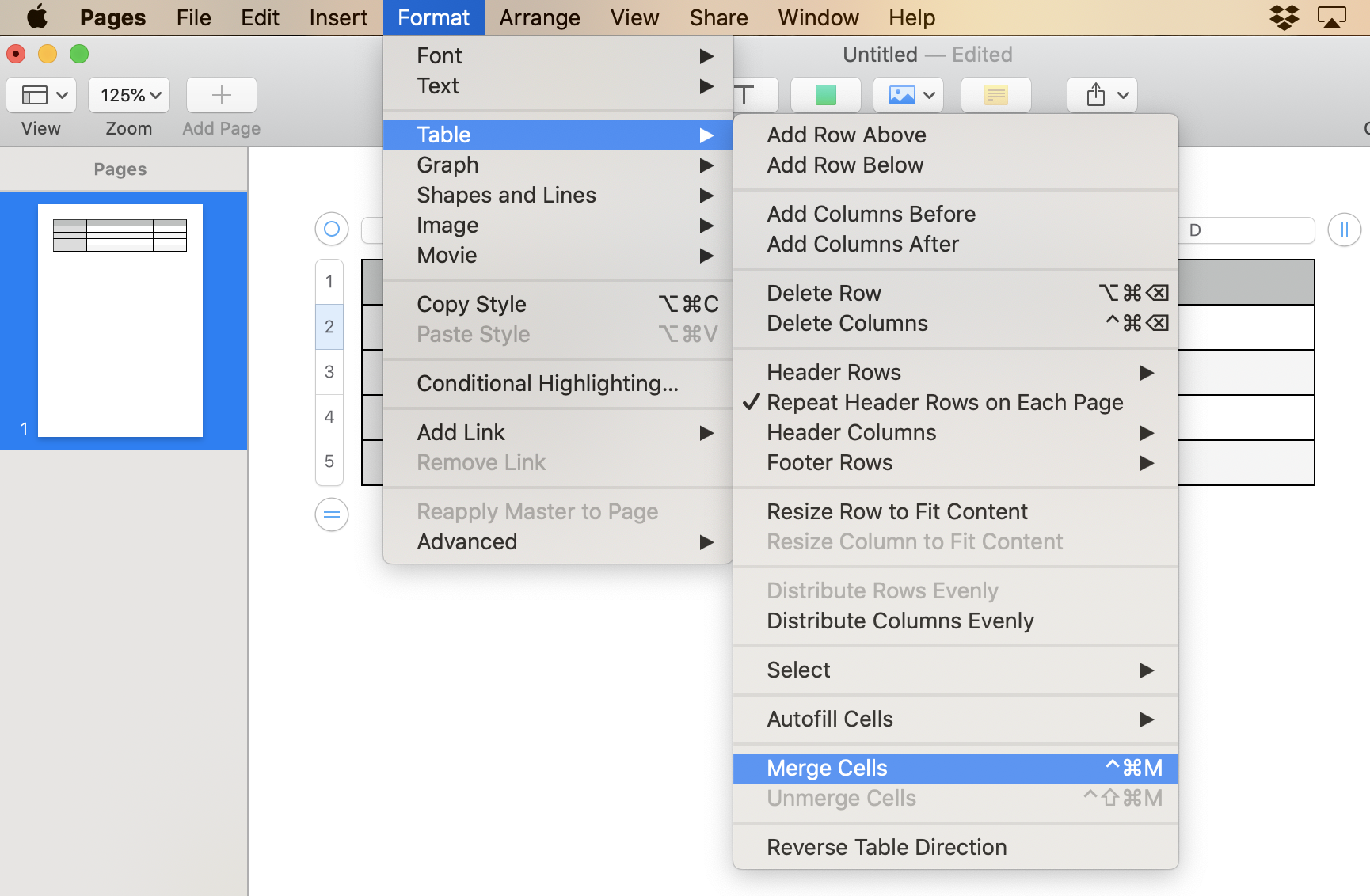Choose Add Row Above
This screenshot has width=1370, height=896.
pyautogui.click(x=956, y=135)
